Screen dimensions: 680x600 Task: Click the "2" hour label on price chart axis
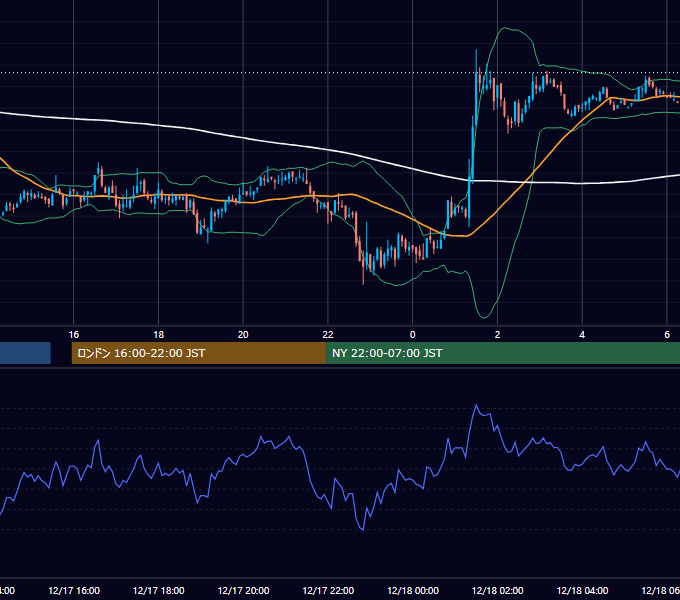(497, 335)
